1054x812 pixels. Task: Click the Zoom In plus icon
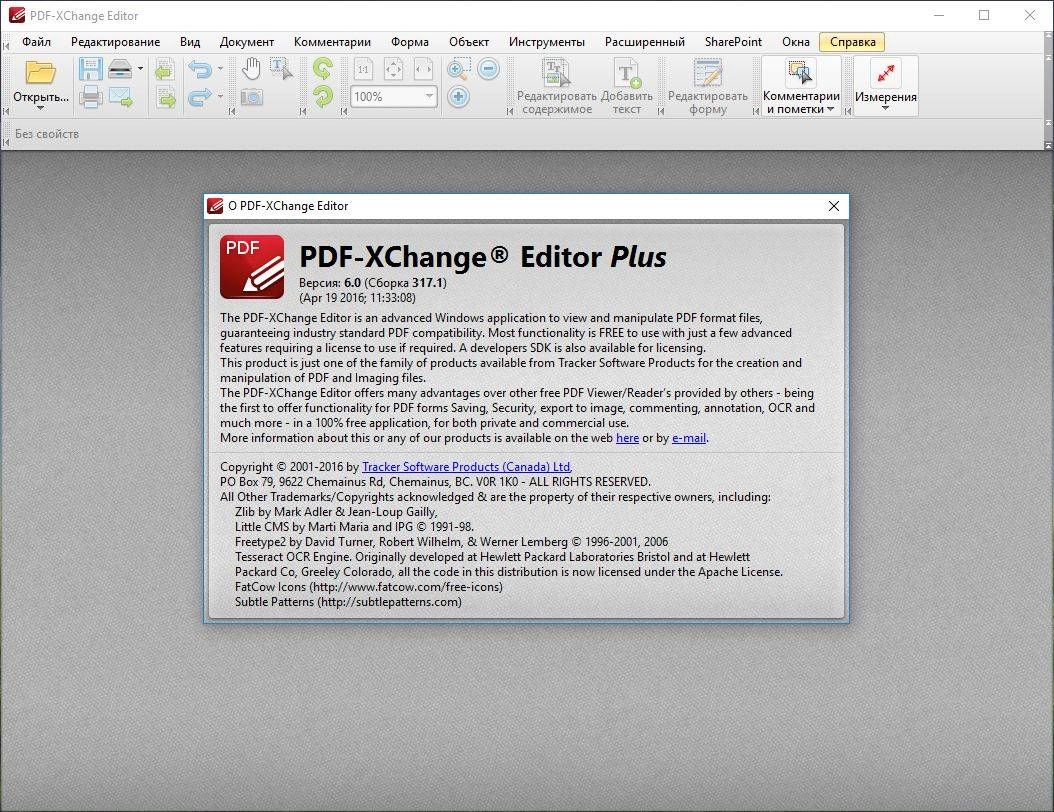(458, 97)
